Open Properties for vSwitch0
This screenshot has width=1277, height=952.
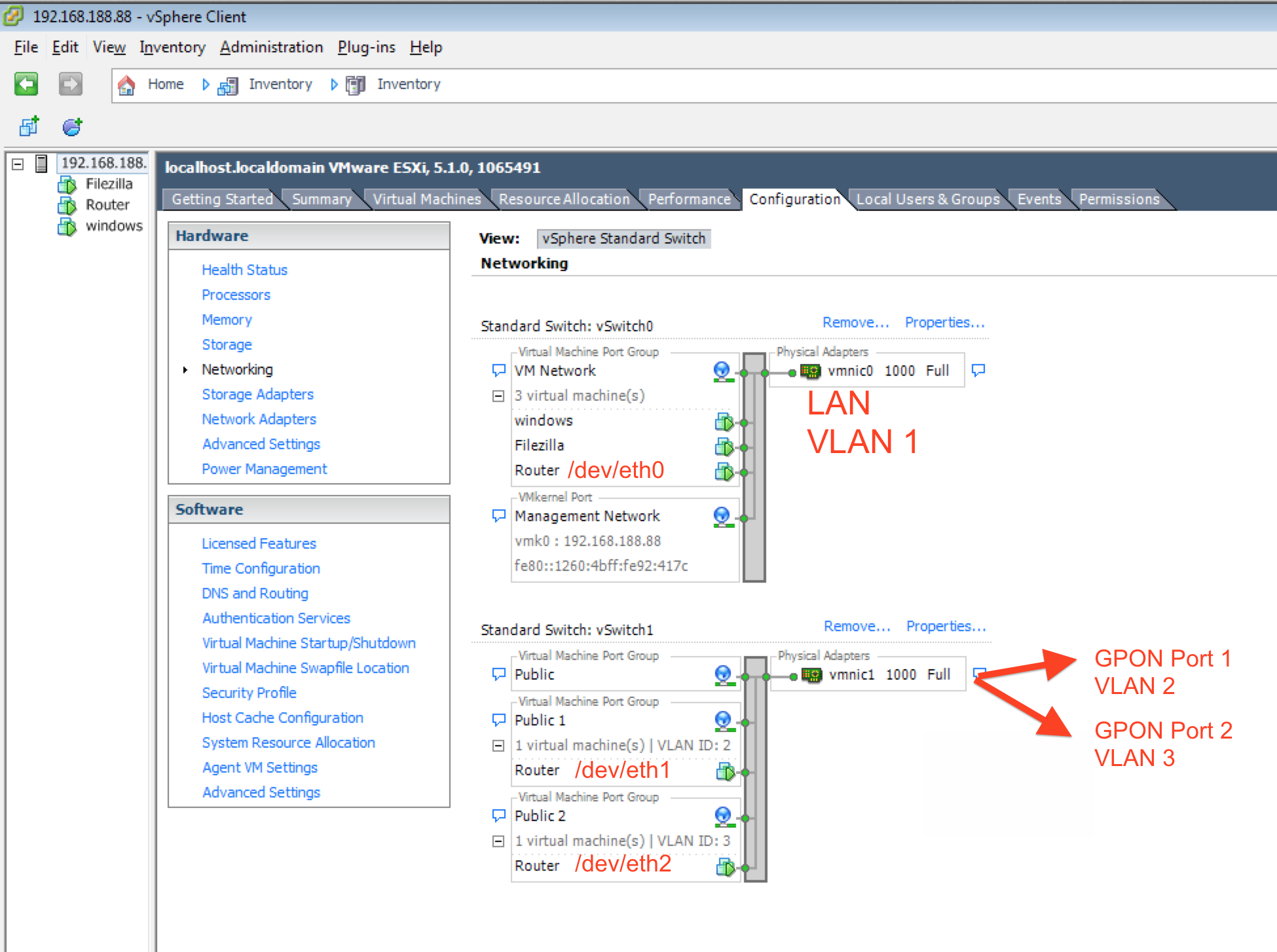point(944,322)
